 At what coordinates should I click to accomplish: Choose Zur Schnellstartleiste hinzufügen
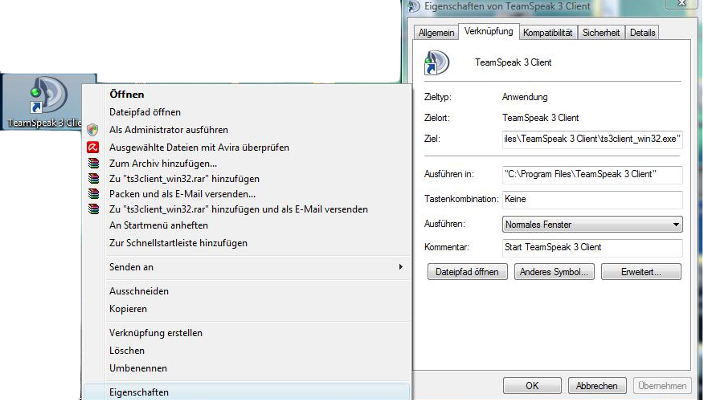tap(178, 243)
